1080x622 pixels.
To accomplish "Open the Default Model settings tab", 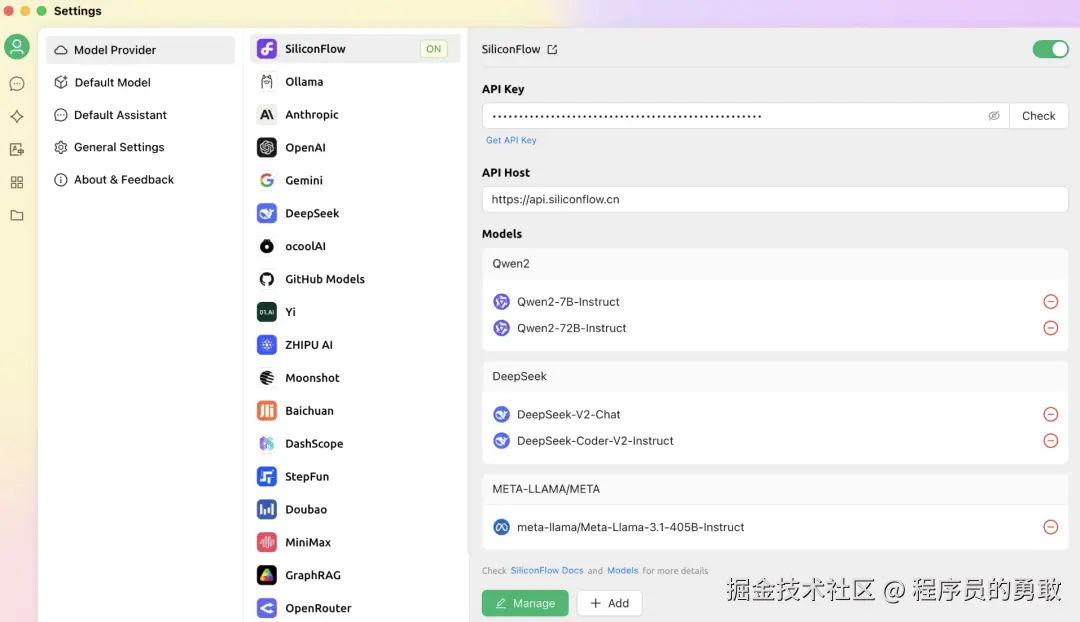I will click(141, 83).
